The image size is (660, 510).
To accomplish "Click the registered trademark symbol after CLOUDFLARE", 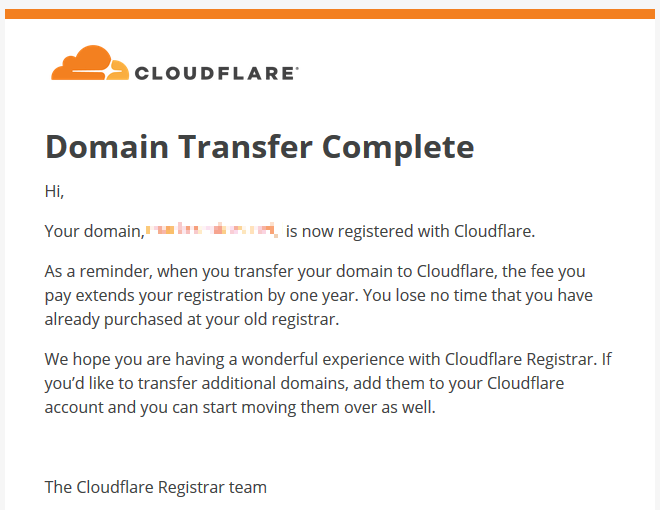I will click(297, 68).
